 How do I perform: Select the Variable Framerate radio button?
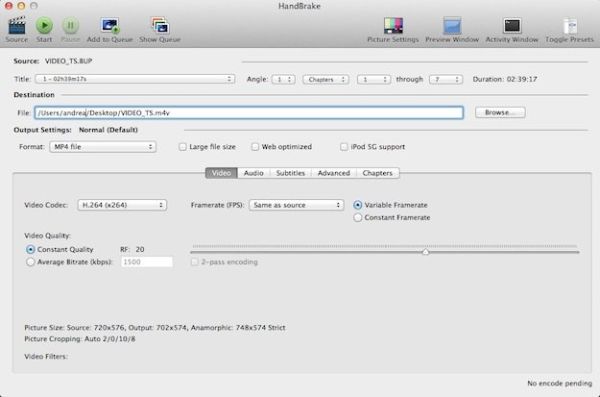[357, 205]
